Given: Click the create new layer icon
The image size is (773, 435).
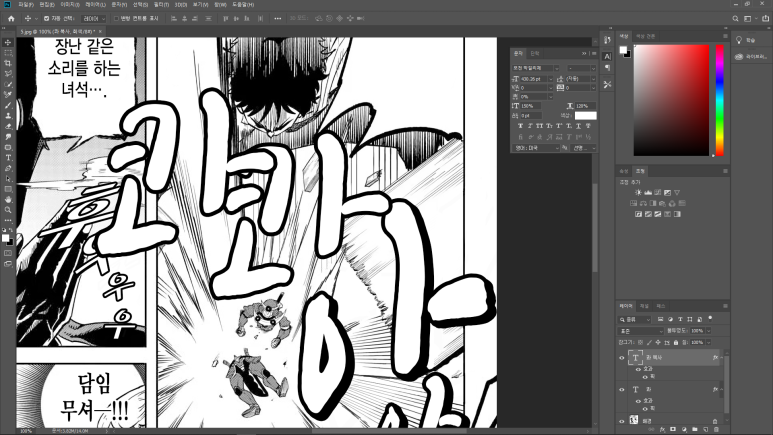Looking at the screenshot, I should [705, 430].
